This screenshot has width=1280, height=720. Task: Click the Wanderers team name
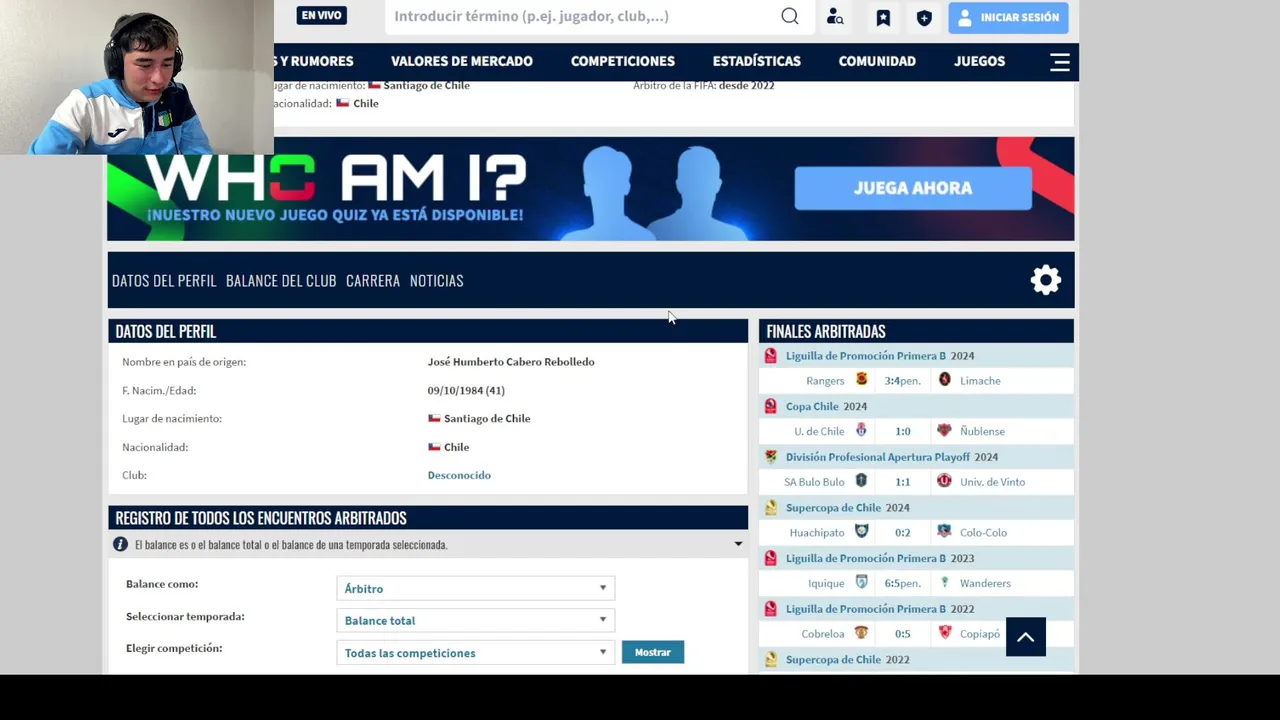coord(985,583)
